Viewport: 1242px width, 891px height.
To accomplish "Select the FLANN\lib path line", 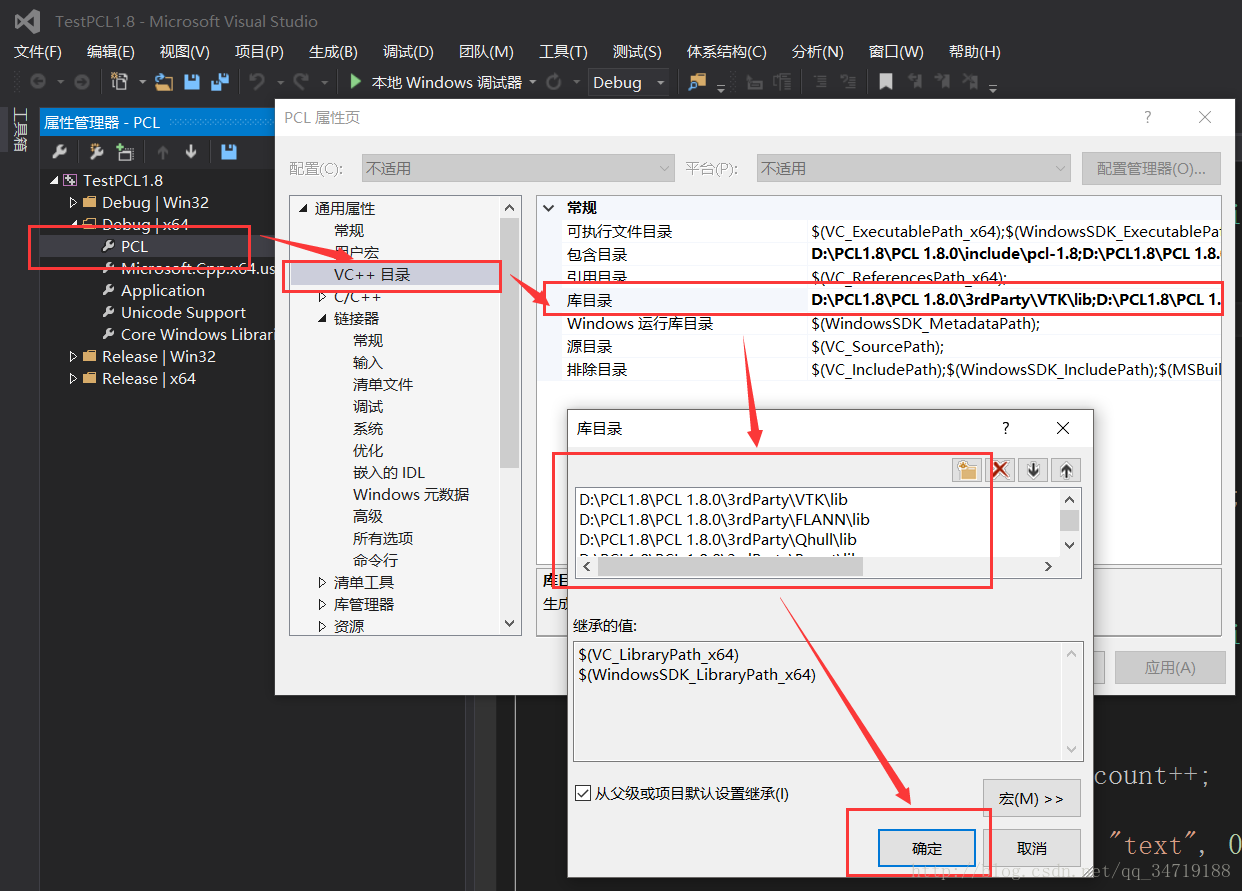I will [724, 519].
